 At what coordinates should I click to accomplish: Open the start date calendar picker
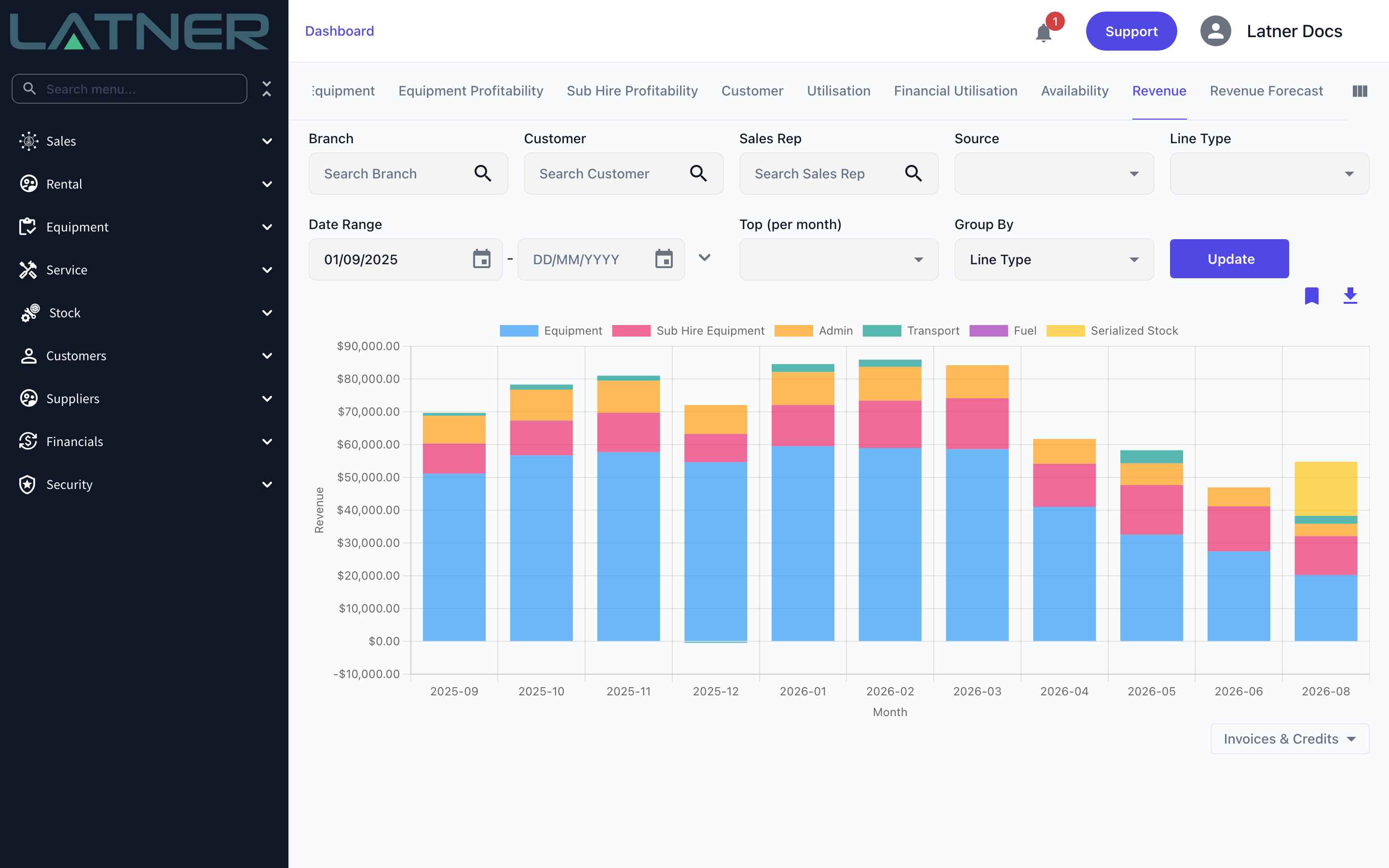[x=481, y=259]
